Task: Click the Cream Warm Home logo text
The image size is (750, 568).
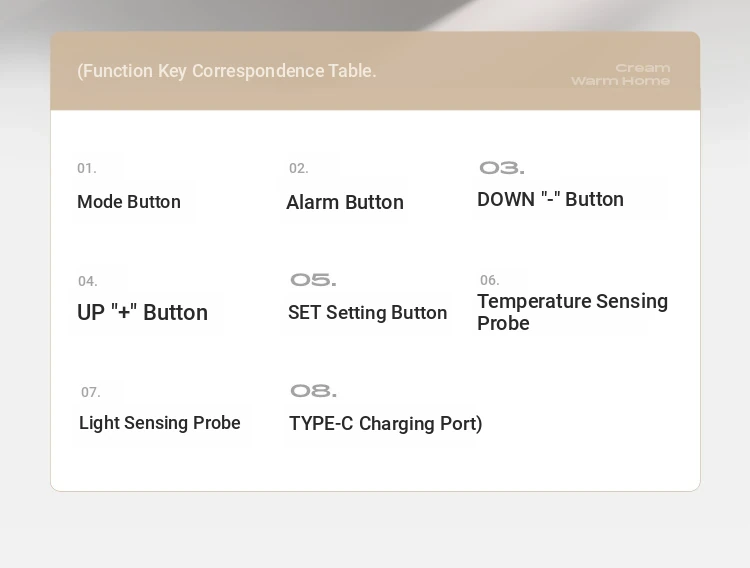Action: click(x=621, y=75)
